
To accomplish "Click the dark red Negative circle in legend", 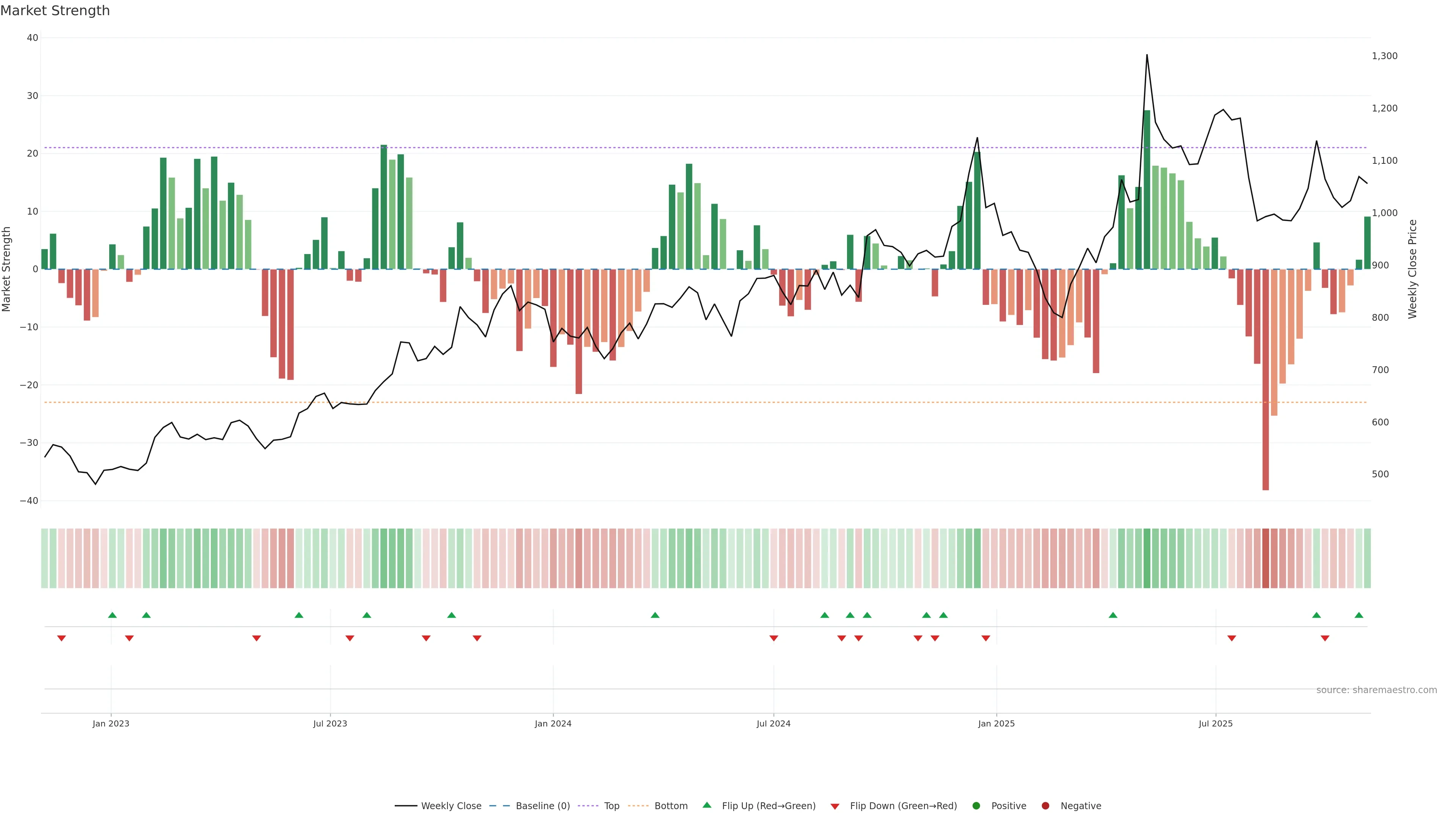I will click(1045, 806).
